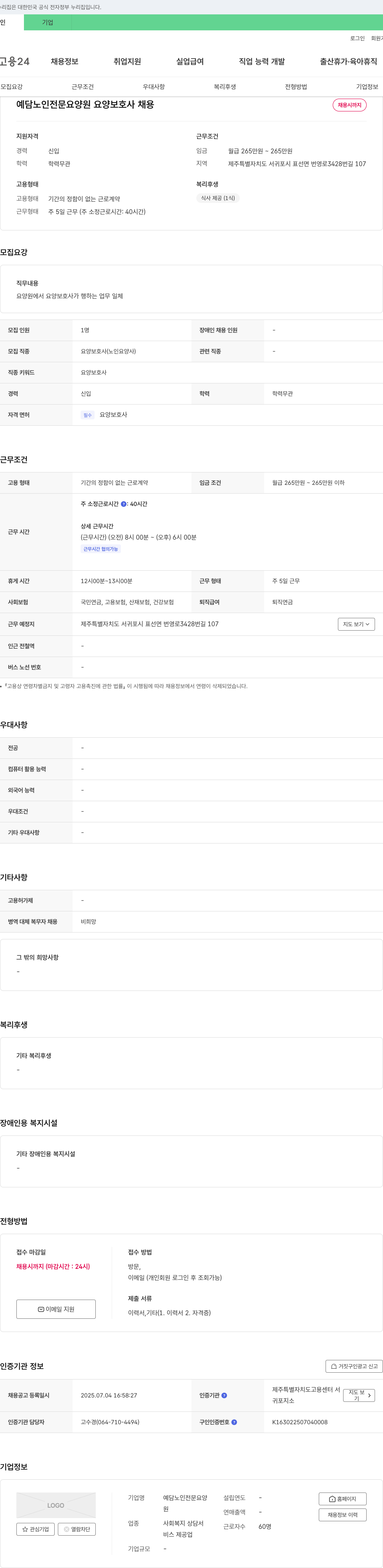Add company to 관심기업
383x1568 pixels.
click(x=35, y=1529)
